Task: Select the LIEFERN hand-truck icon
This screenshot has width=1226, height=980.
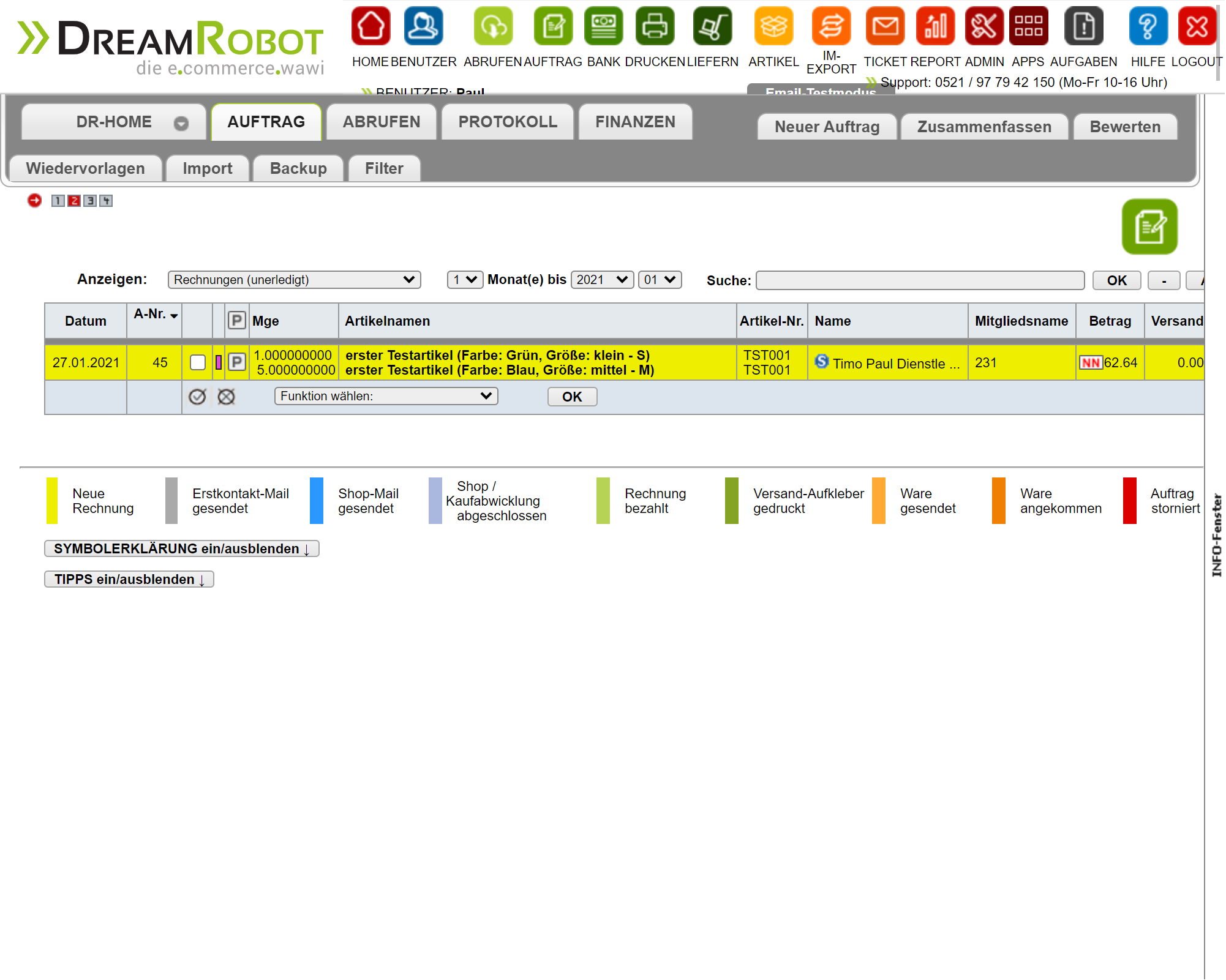Action: pos(712,26)
